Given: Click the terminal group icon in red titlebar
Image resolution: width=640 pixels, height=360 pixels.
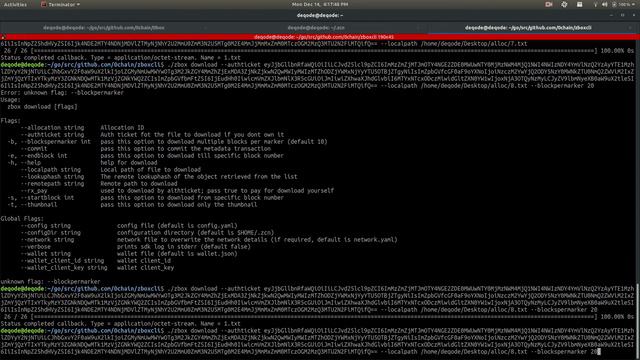Looking at the screenshot, I should pyautogui.click(x=3, y=37).
